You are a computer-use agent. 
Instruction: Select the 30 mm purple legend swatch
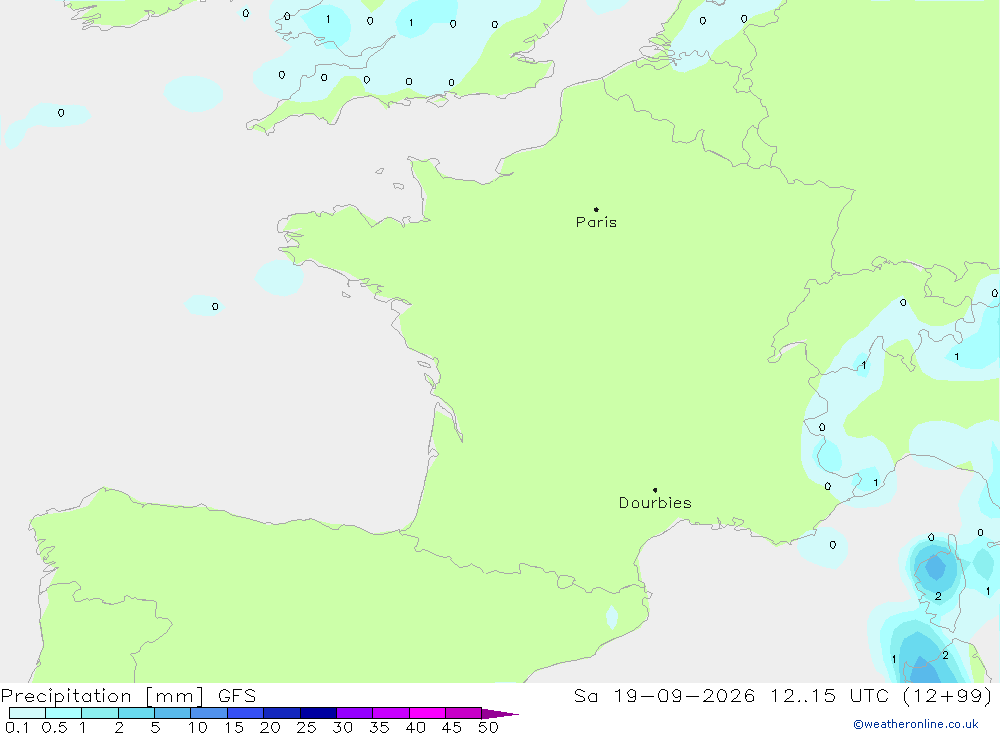pyautogui.click(x=355, y=713)
